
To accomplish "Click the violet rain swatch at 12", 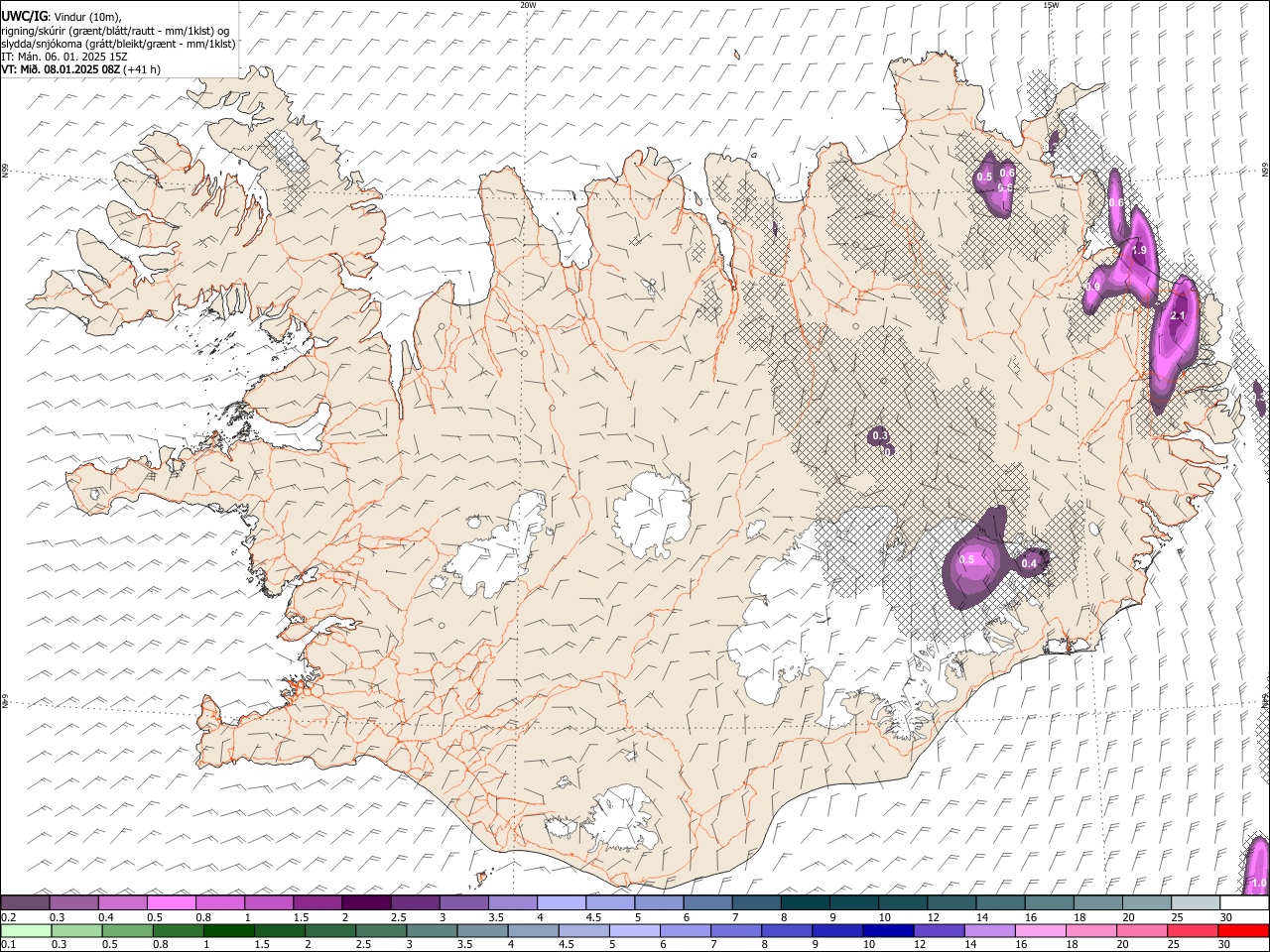I will coord(938,931).
